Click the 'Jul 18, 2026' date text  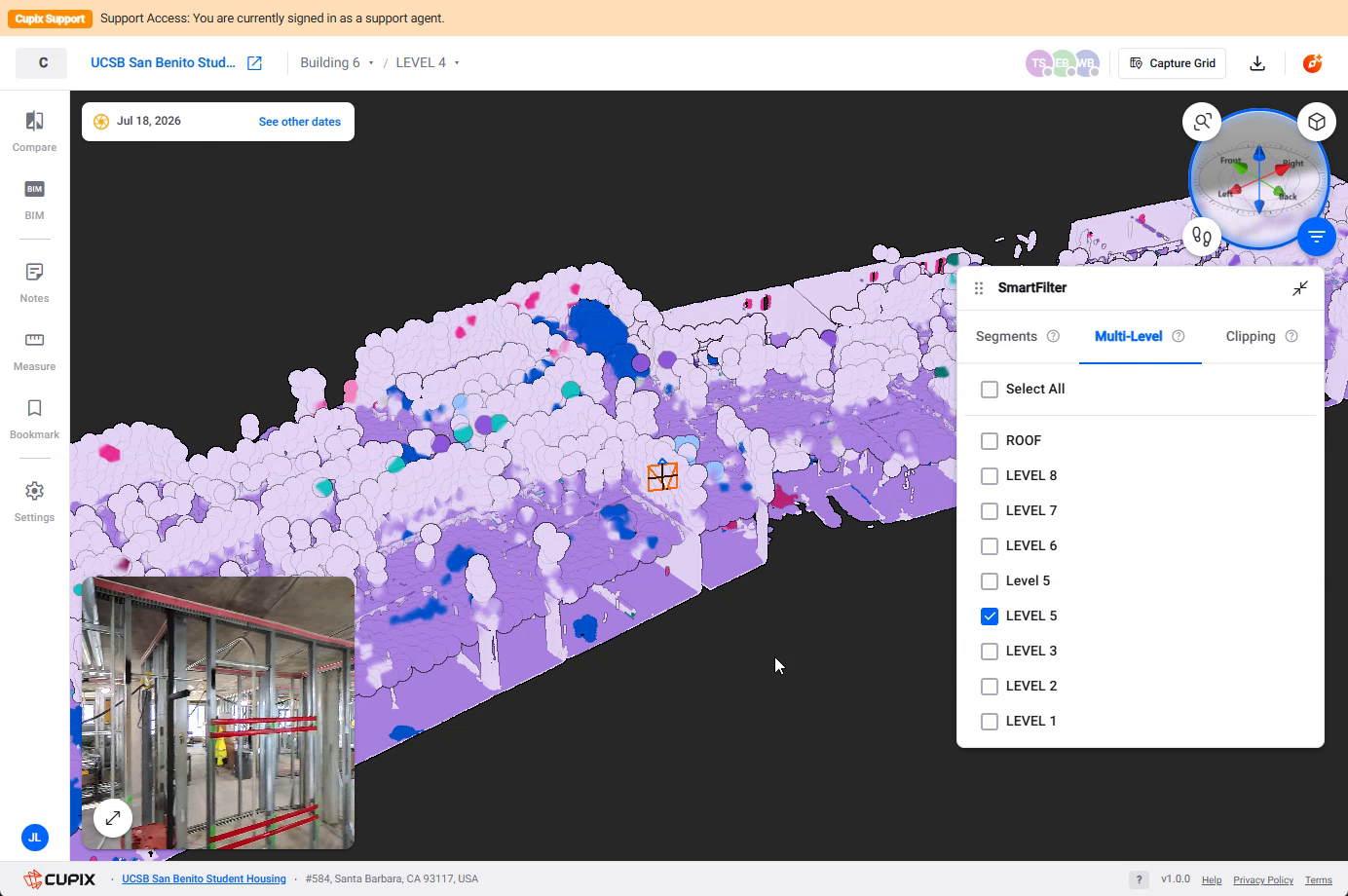(x=149, y=122)
